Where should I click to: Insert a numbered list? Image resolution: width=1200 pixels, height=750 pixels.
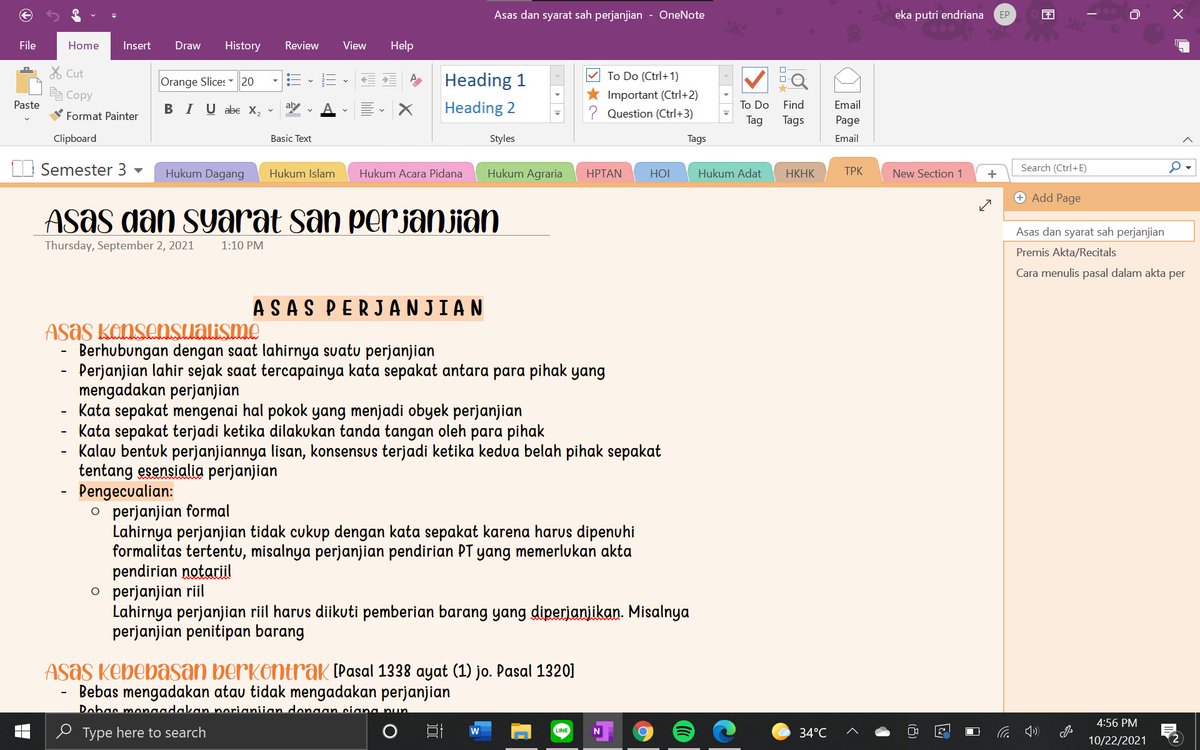(327, 81)
